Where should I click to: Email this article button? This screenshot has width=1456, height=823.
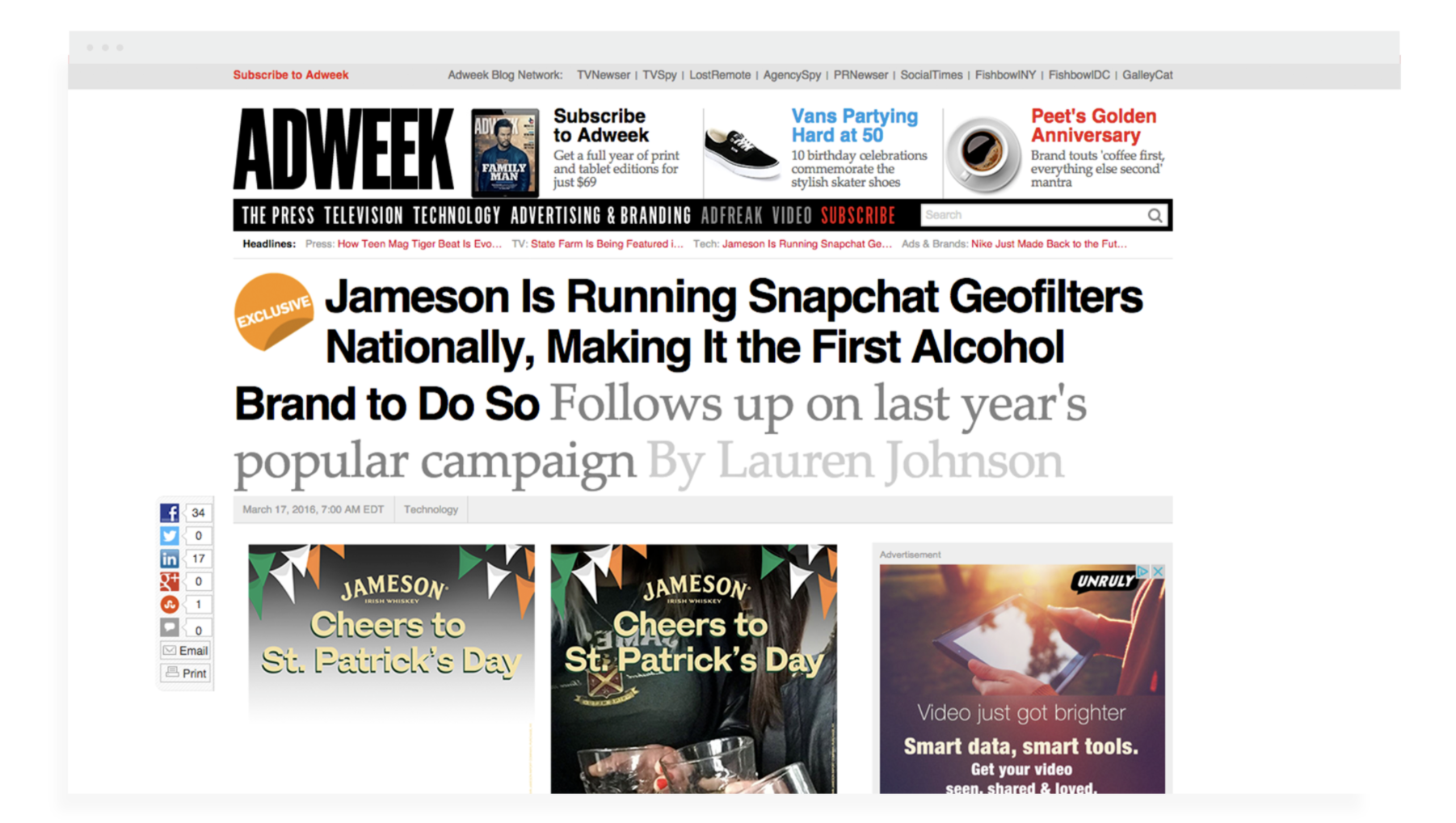tap(185, 651)
